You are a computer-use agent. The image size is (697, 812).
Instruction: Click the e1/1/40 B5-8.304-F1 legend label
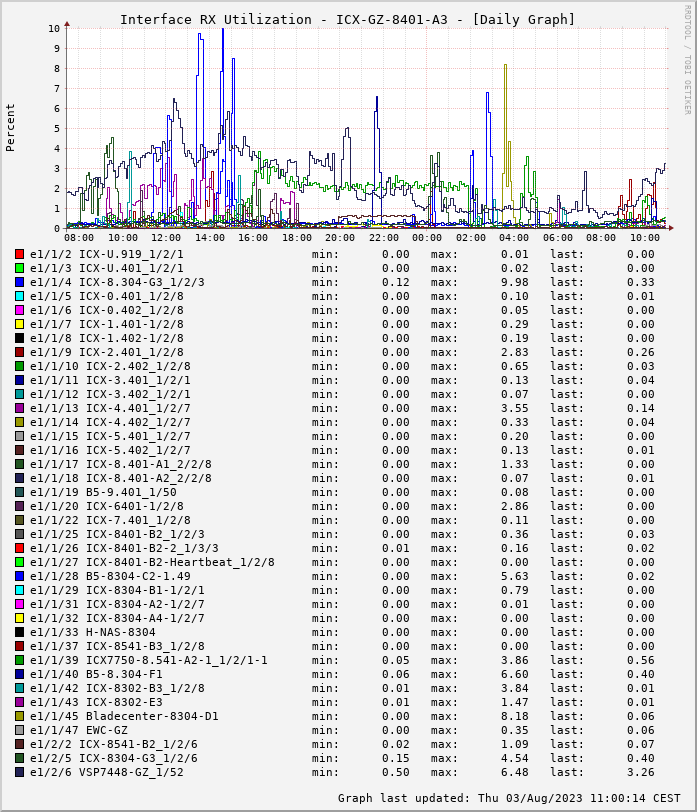(x=96, y=674)
